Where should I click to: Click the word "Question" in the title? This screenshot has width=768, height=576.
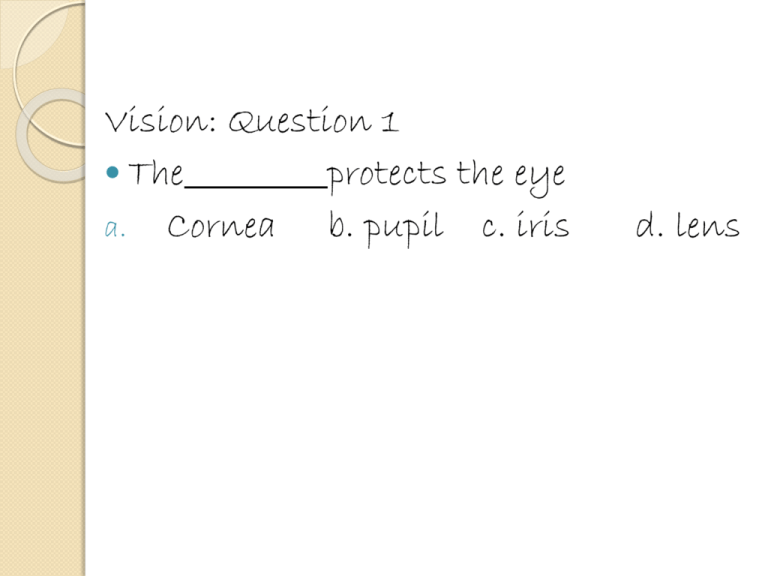(x=300, y=120)
